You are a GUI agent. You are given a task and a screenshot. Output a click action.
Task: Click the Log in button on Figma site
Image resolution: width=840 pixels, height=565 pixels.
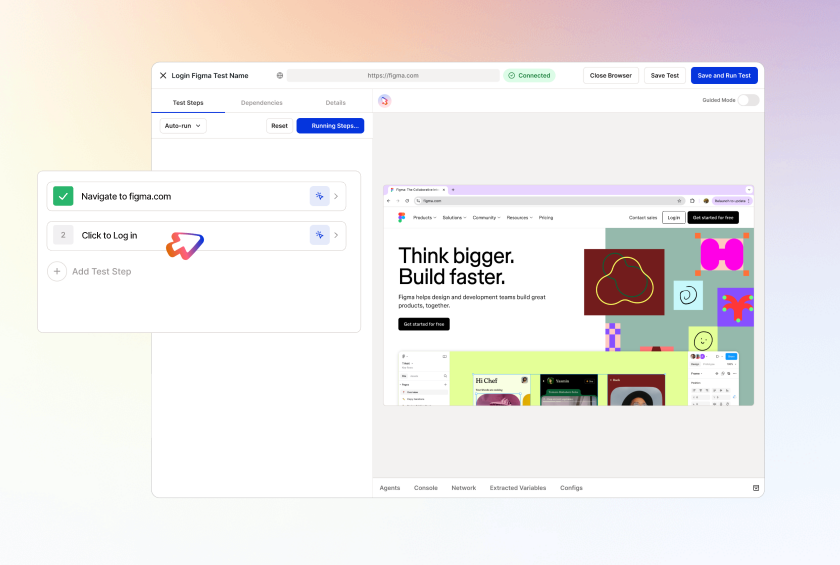(x=674, y=217)
